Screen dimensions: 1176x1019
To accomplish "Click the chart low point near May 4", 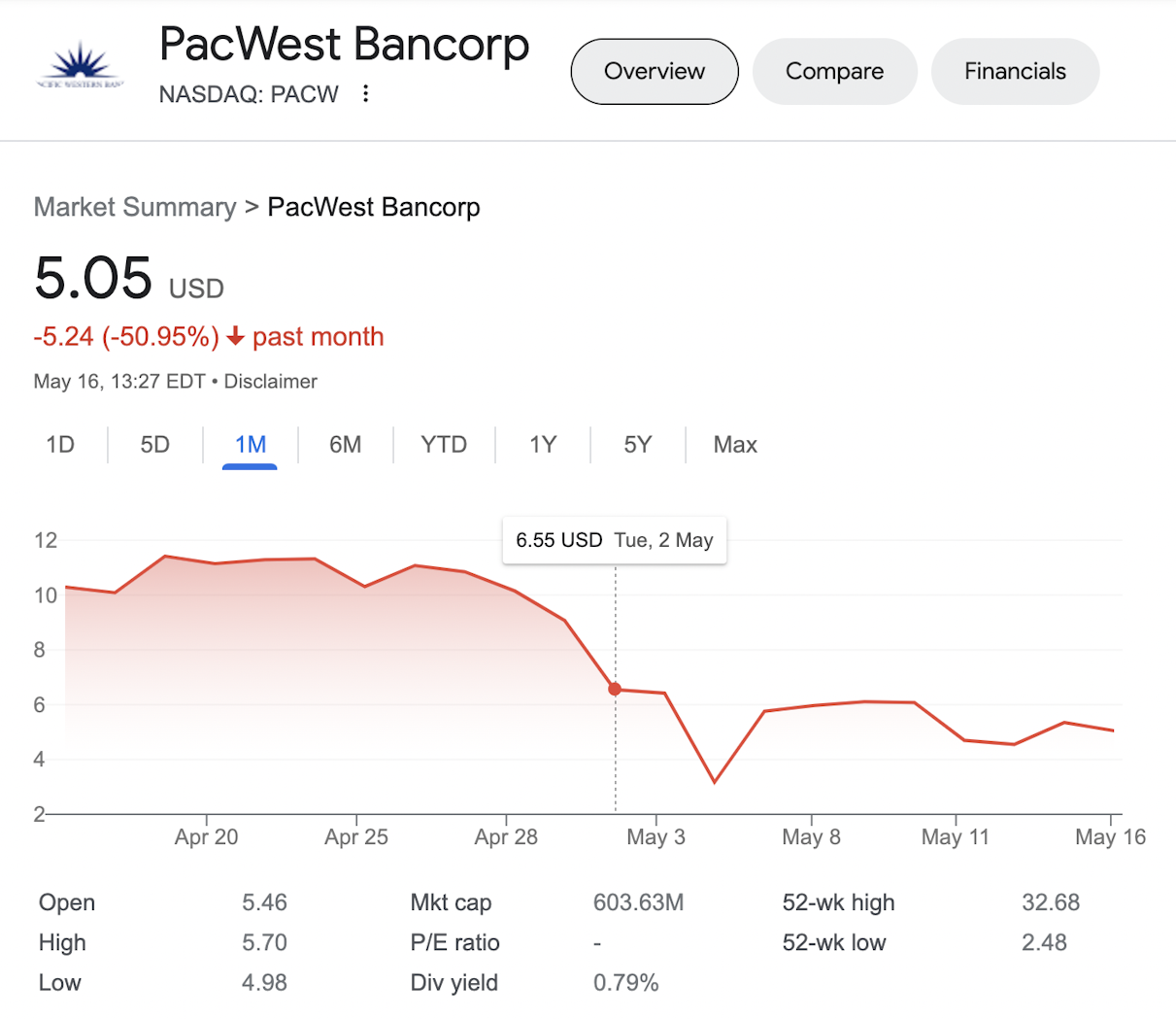I will 715,782.
